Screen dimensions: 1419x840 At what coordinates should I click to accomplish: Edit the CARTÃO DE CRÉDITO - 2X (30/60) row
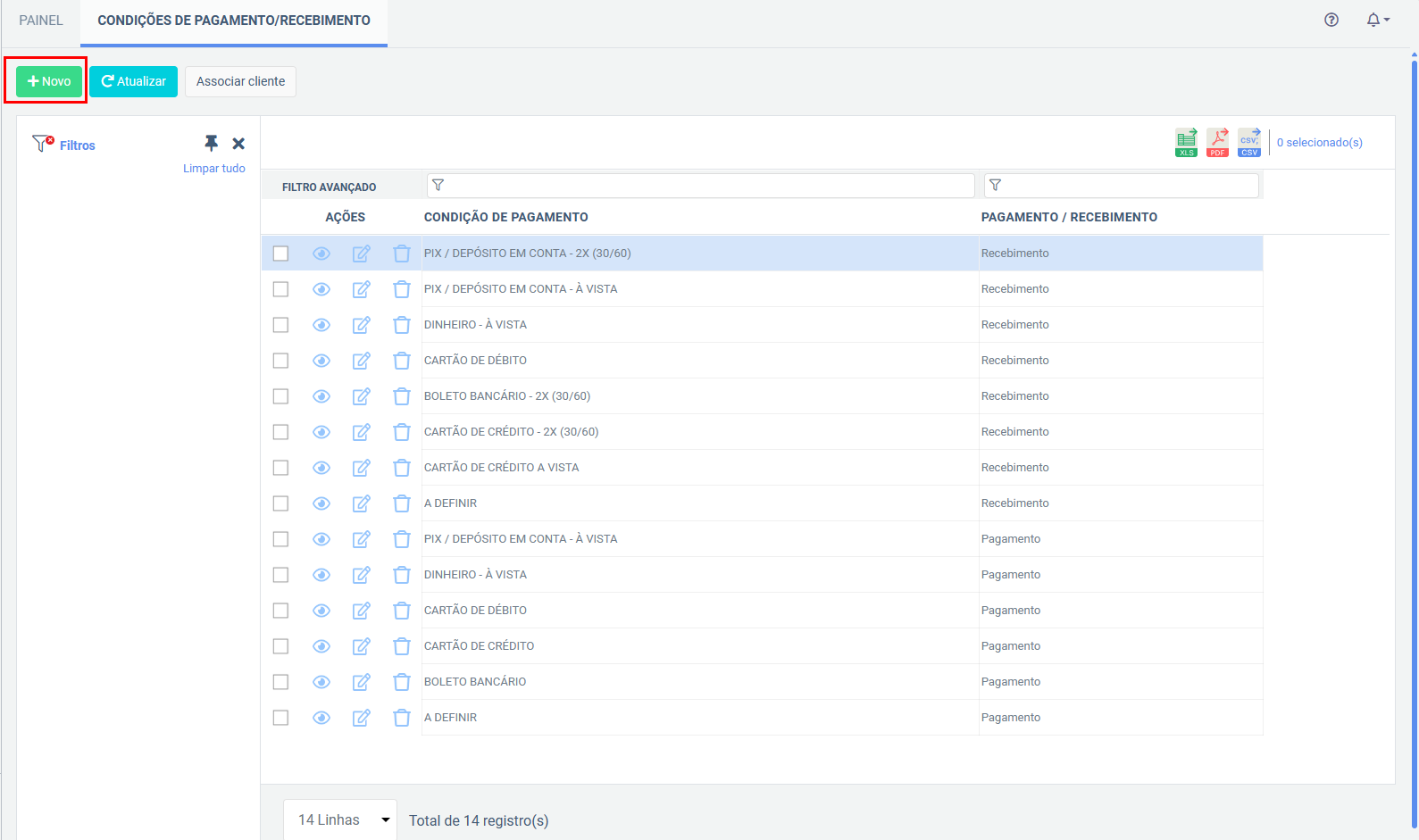[x=361, y=432]
